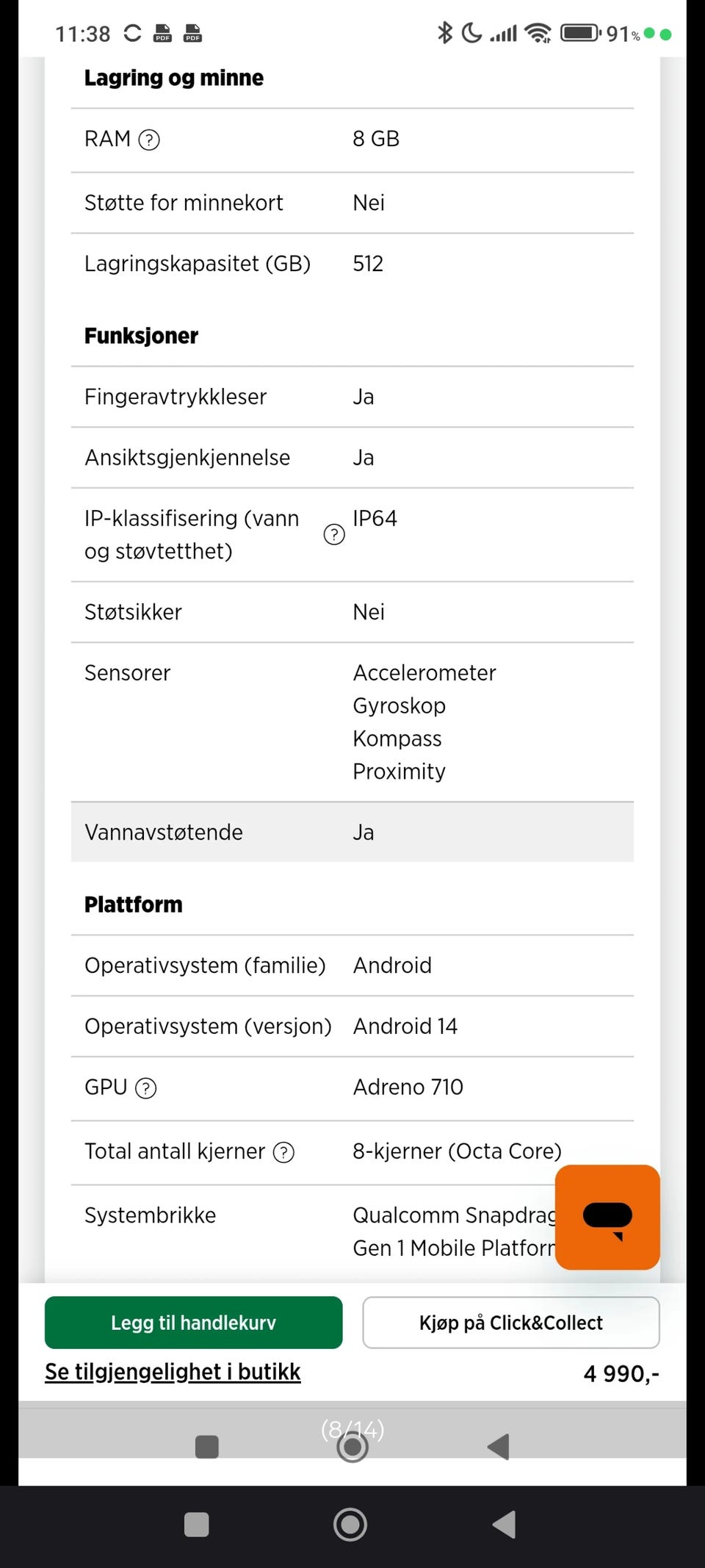Viewport: 705px width, 1568px height.
Task: Tap the GPU help question mark icon
Action: (146, 1088)
